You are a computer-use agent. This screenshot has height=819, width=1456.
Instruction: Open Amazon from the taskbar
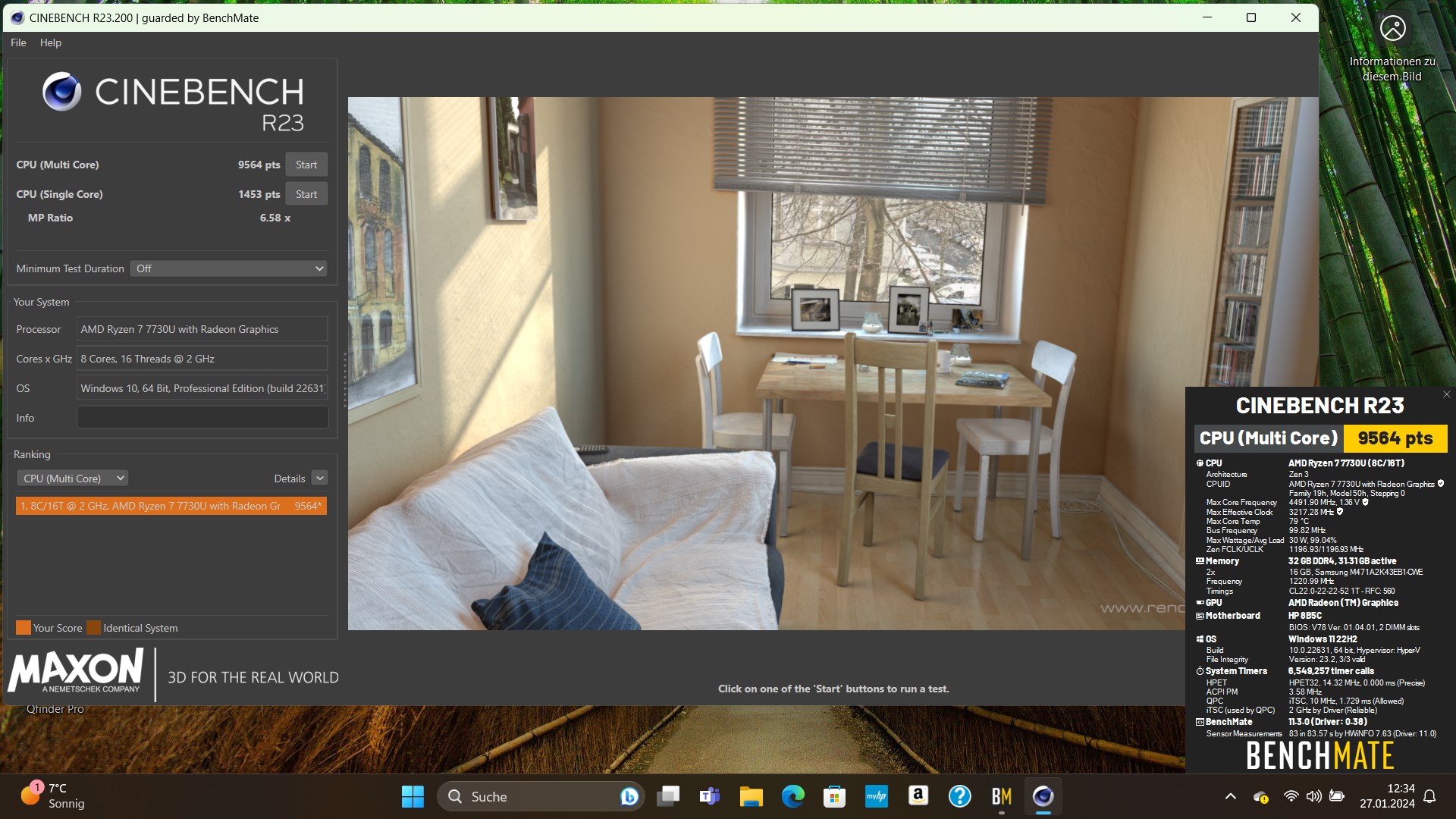(x=918, y=796)
